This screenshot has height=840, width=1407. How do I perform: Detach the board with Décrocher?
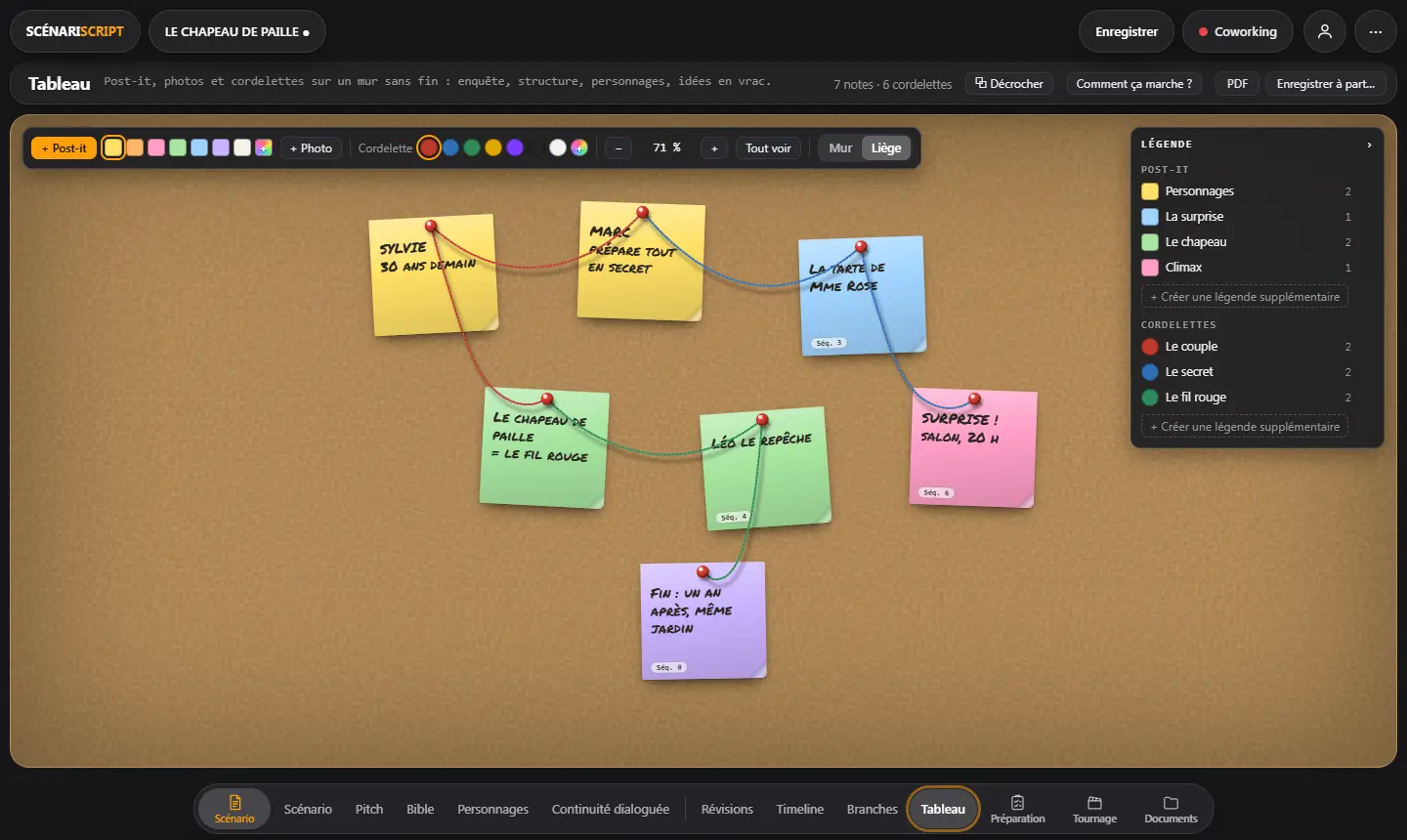tap(1009, 84)
